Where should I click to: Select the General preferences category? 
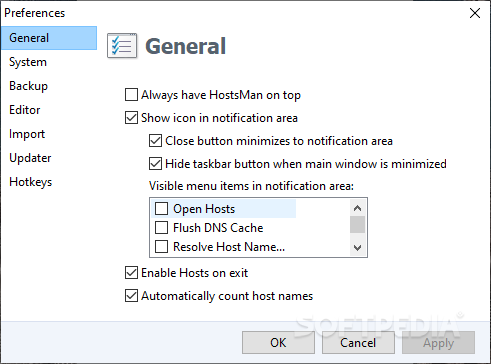pyautogui.click(x=49, y=38)
